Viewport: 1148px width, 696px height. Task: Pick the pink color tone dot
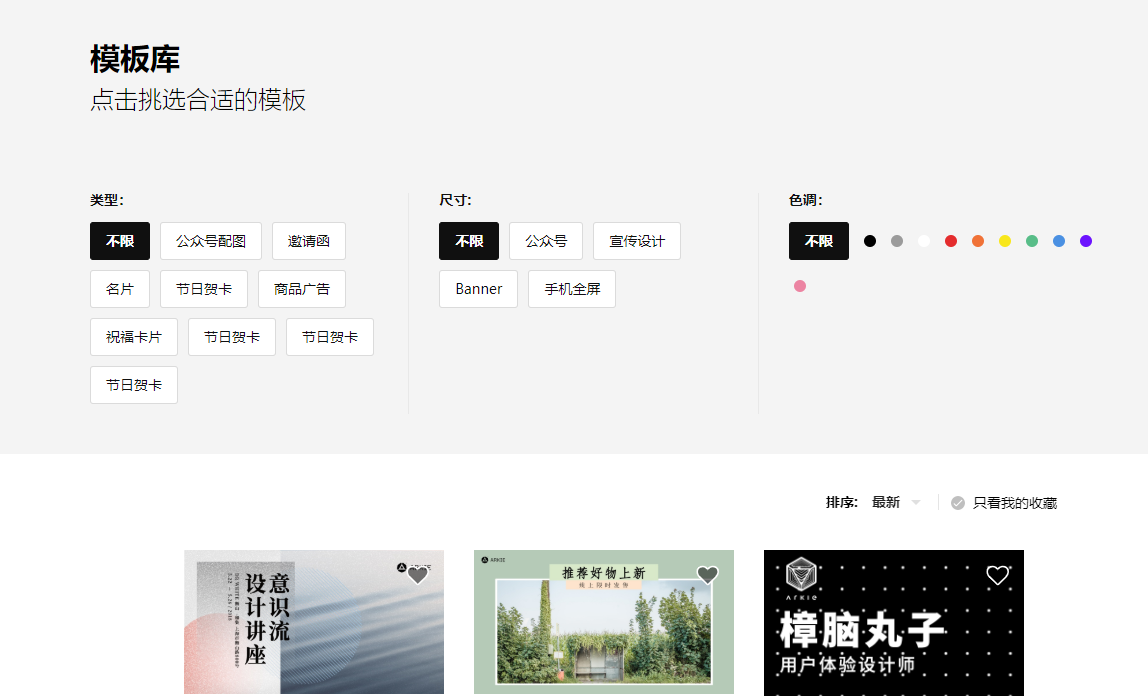coord(800,286)
